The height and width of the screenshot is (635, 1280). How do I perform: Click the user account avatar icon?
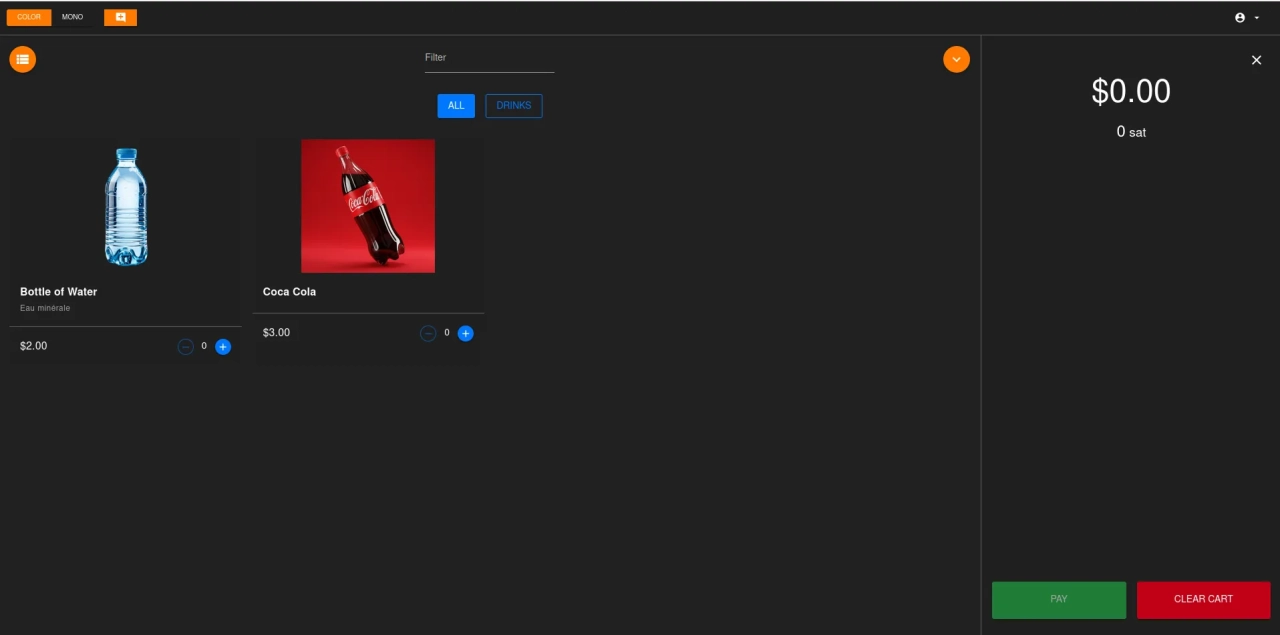[1240, 18]
